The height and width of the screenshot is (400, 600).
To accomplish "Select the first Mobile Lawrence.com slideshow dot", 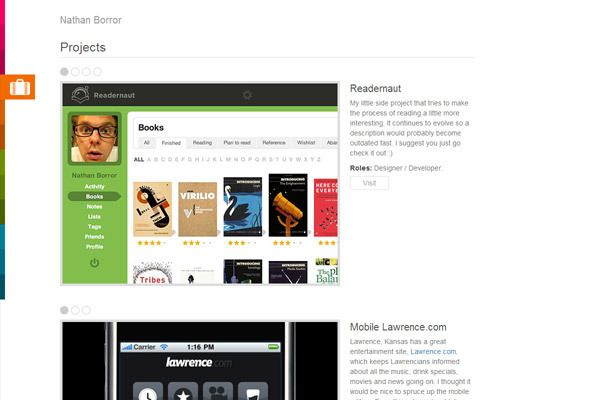I will [x=64, y=310].
